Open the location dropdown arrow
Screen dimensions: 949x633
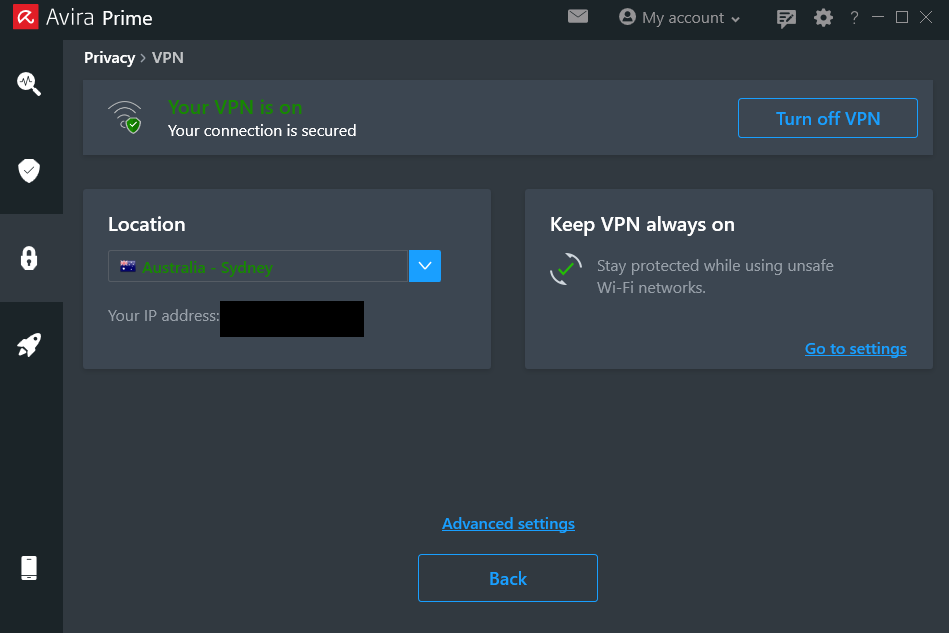click(x=425, y=266)
